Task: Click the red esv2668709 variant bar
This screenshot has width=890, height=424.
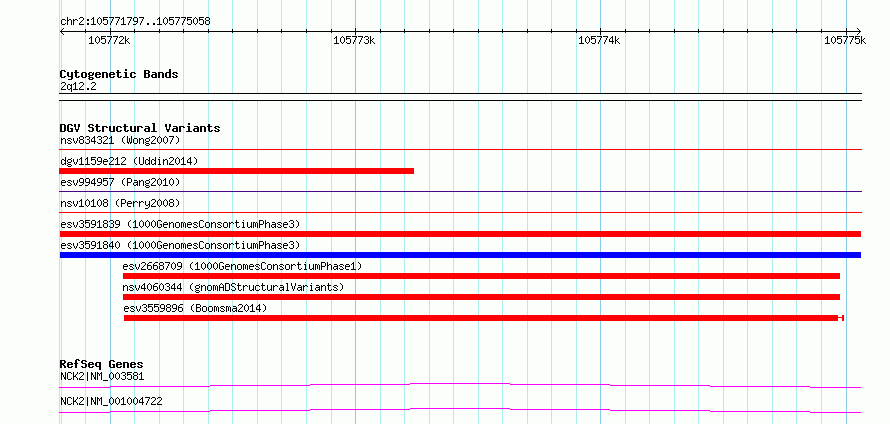Action: (x=481, y=276)
